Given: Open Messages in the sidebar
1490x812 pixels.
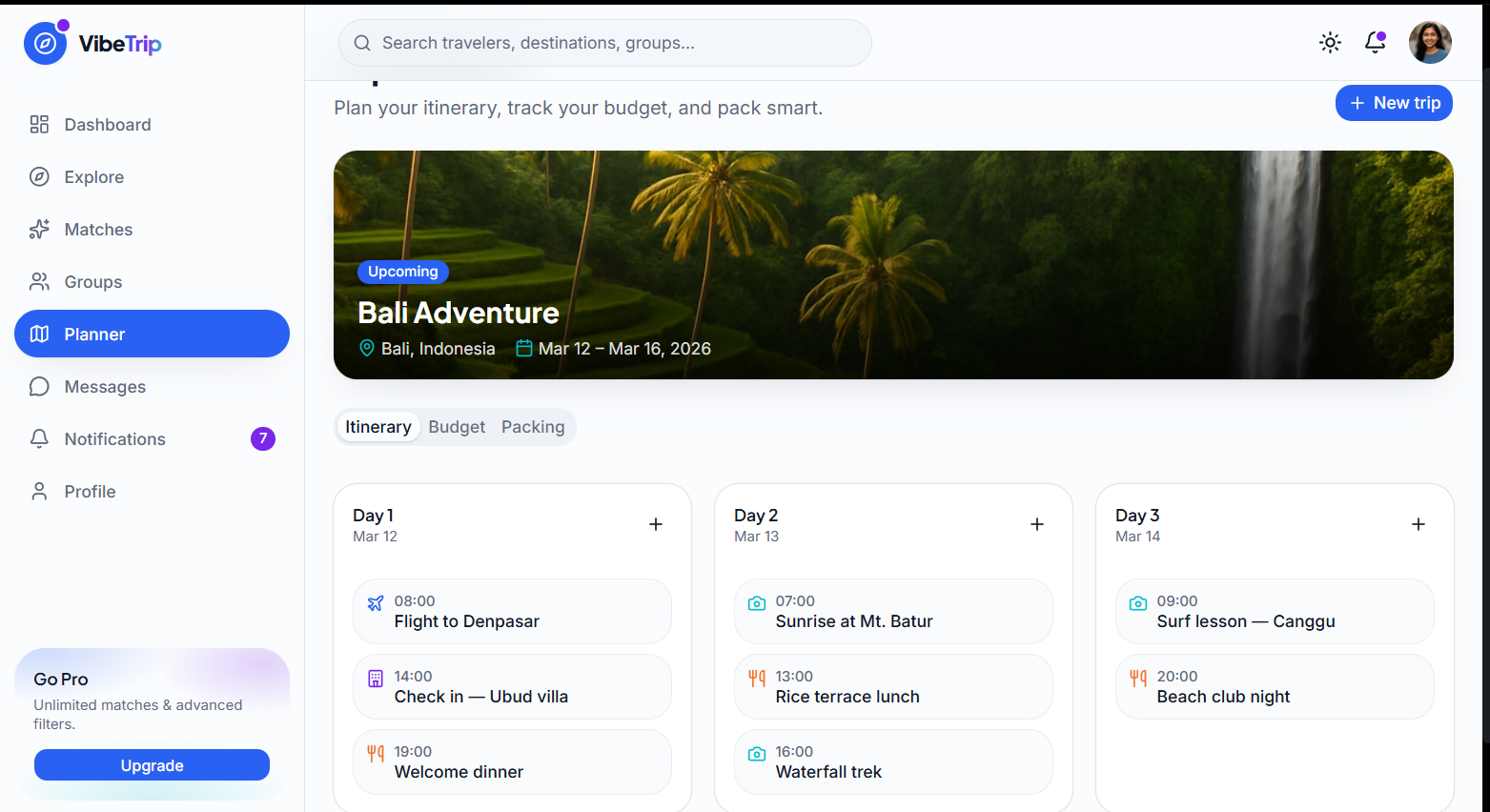Looking at the screenshot, I should coord(152,386).
